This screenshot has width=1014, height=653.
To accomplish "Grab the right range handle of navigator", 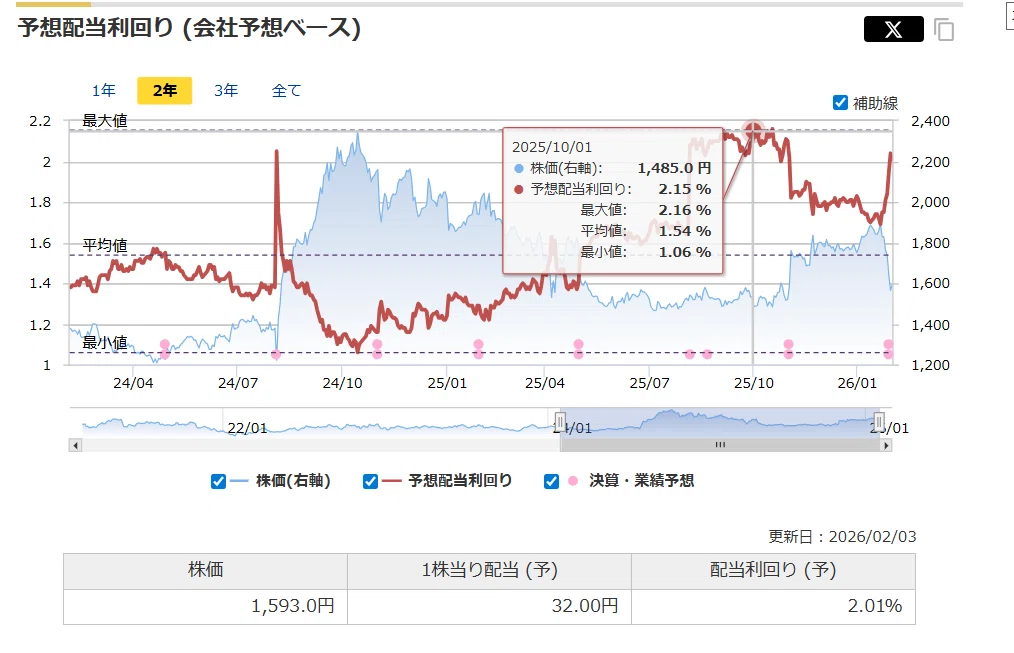I will (879, 422).
